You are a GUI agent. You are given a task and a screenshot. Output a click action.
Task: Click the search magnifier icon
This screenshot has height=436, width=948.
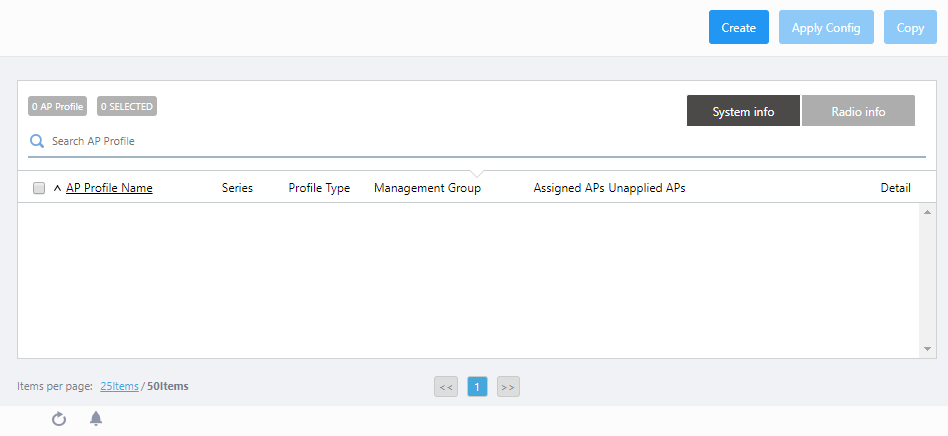tap(37, 141)
